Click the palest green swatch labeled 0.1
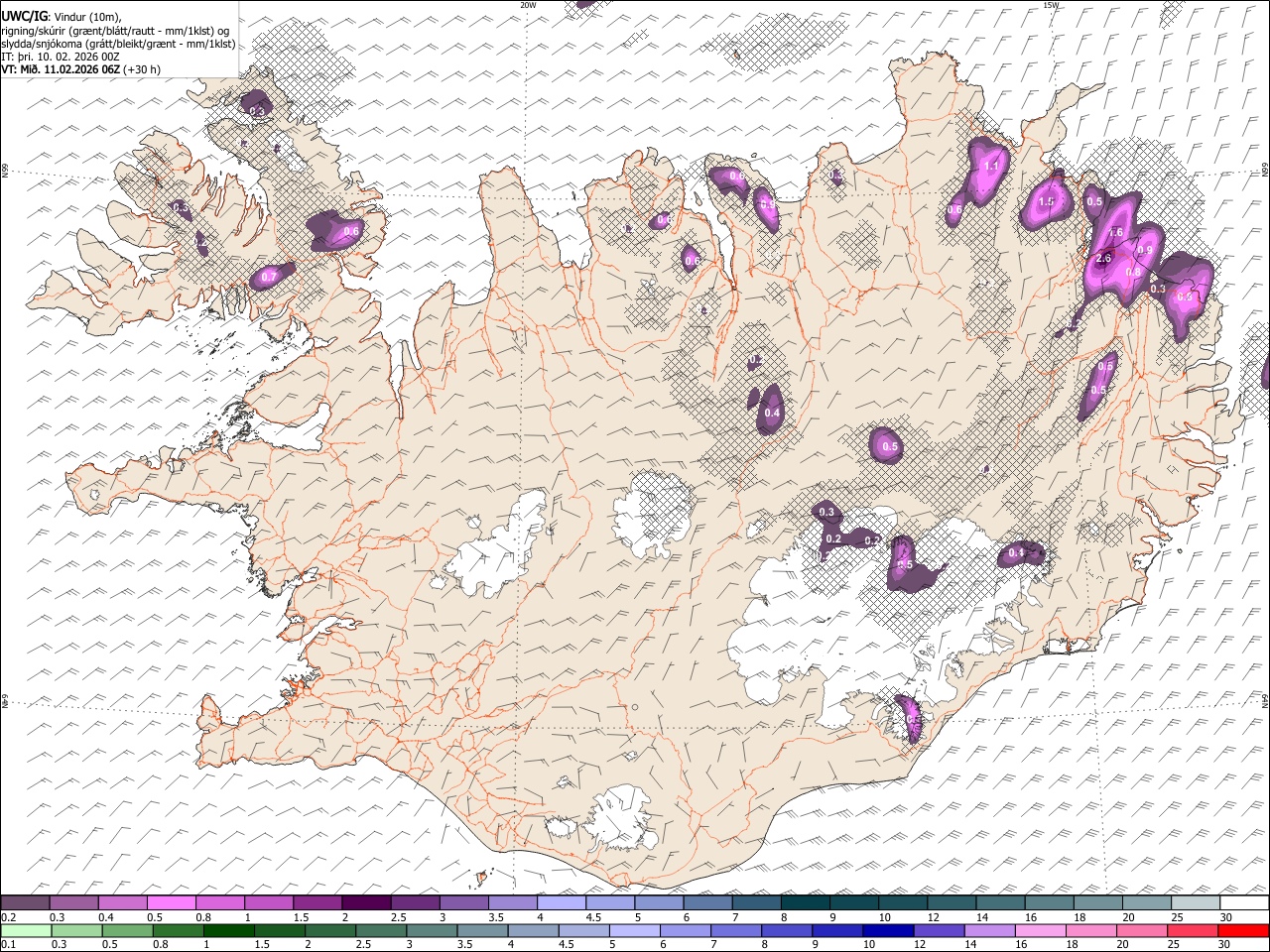Screen dimensions: 1270x952 (x=25, y=930)
